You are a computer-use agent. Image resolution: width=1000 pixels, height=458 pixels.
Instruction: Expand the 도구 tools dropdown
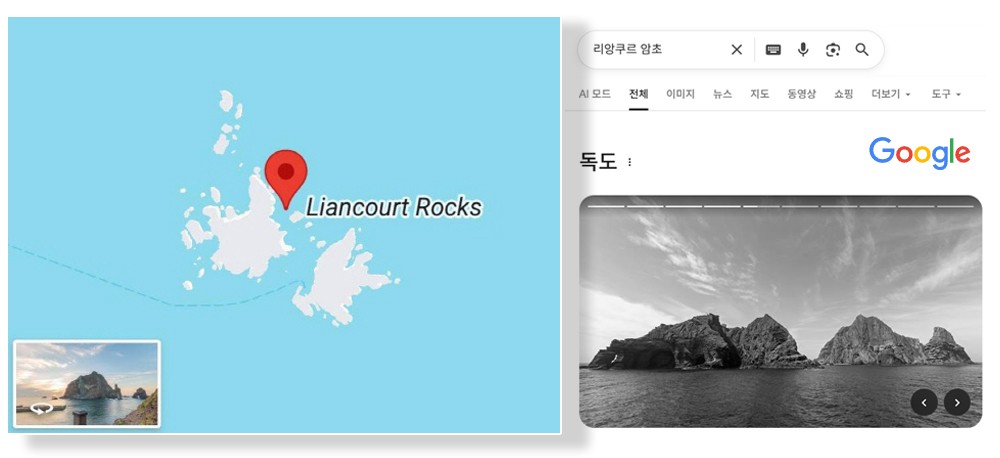point(945,94)
